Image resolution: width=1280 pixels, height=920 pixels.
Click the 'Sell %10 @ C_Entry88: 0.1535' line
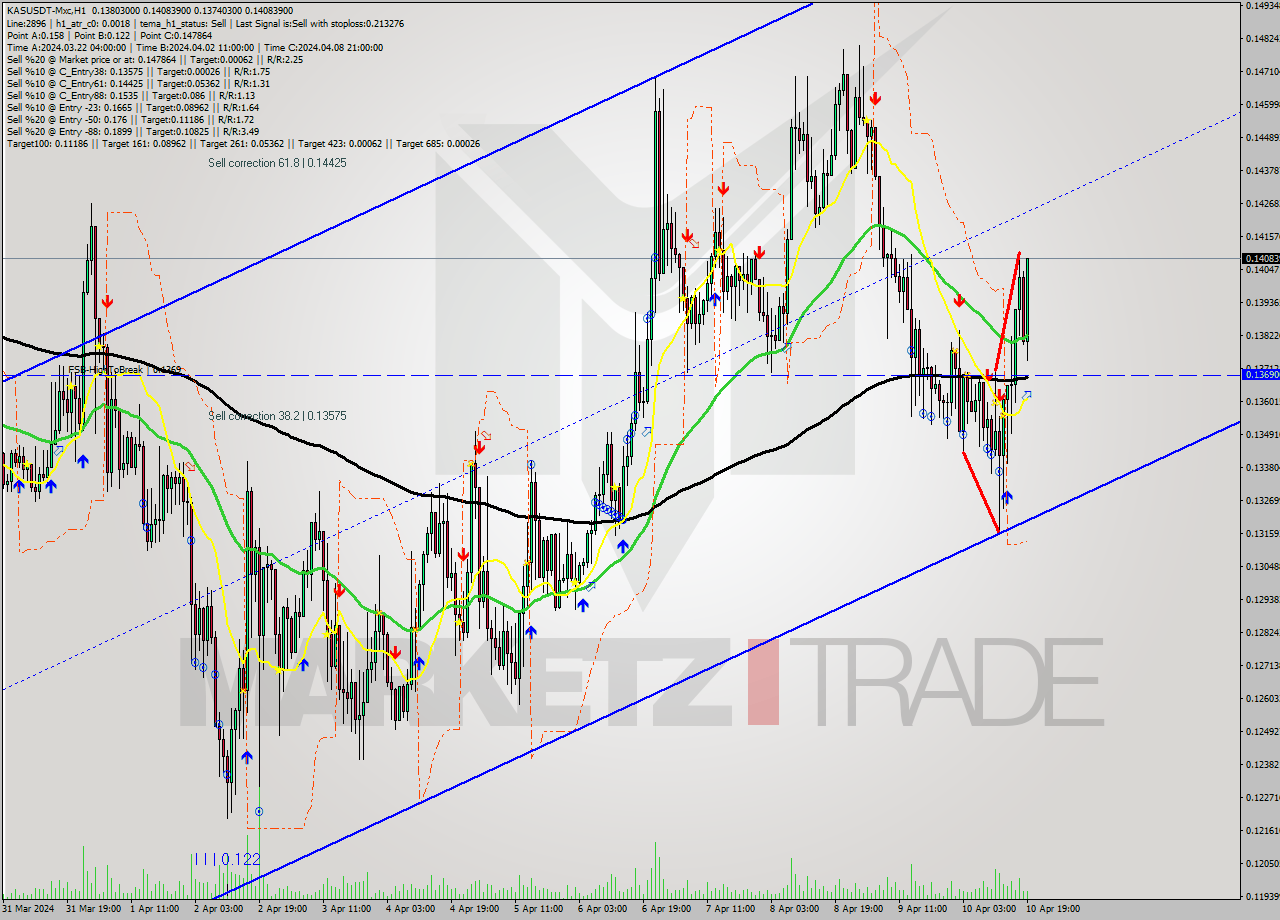131,95
